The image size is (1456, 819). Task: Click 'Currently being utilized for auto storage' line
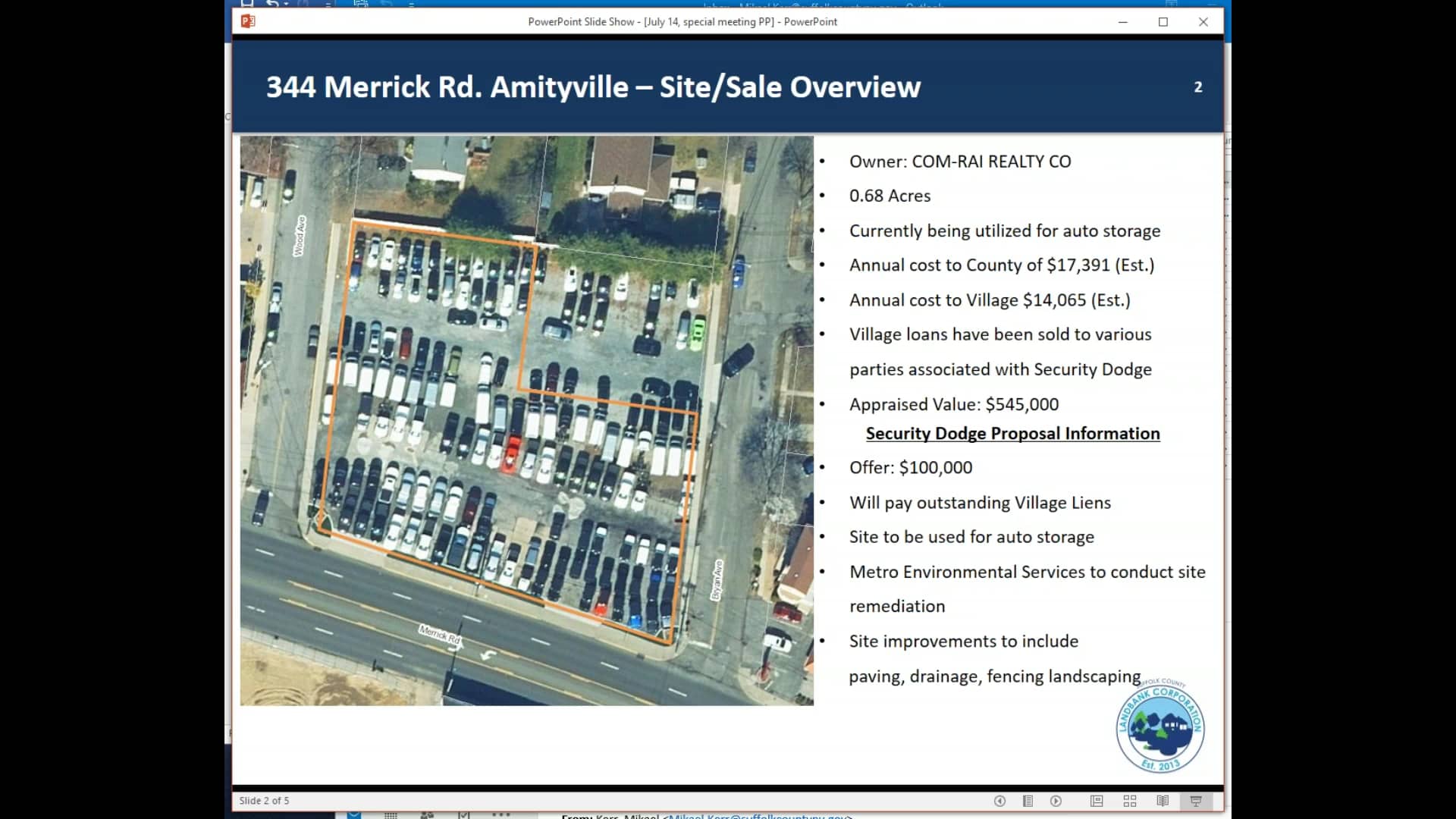click(x=1005, y=231)
